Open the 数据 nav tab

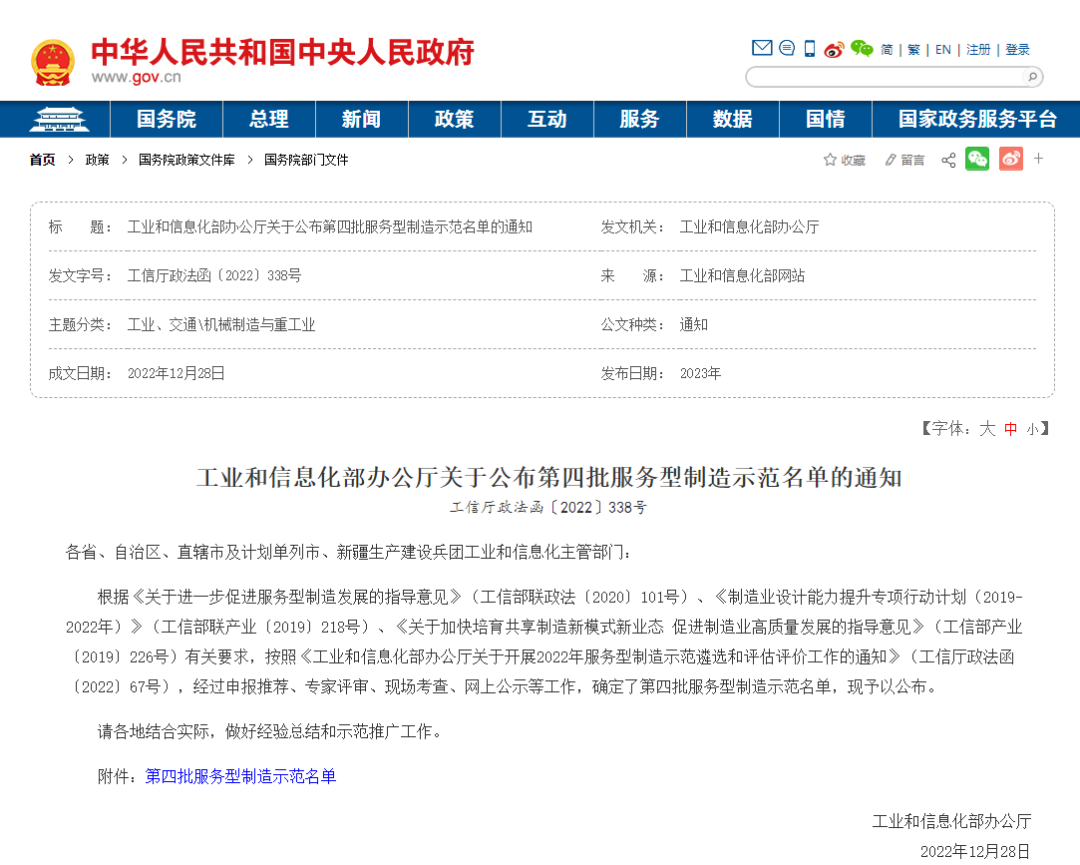(x=733, y=119)
